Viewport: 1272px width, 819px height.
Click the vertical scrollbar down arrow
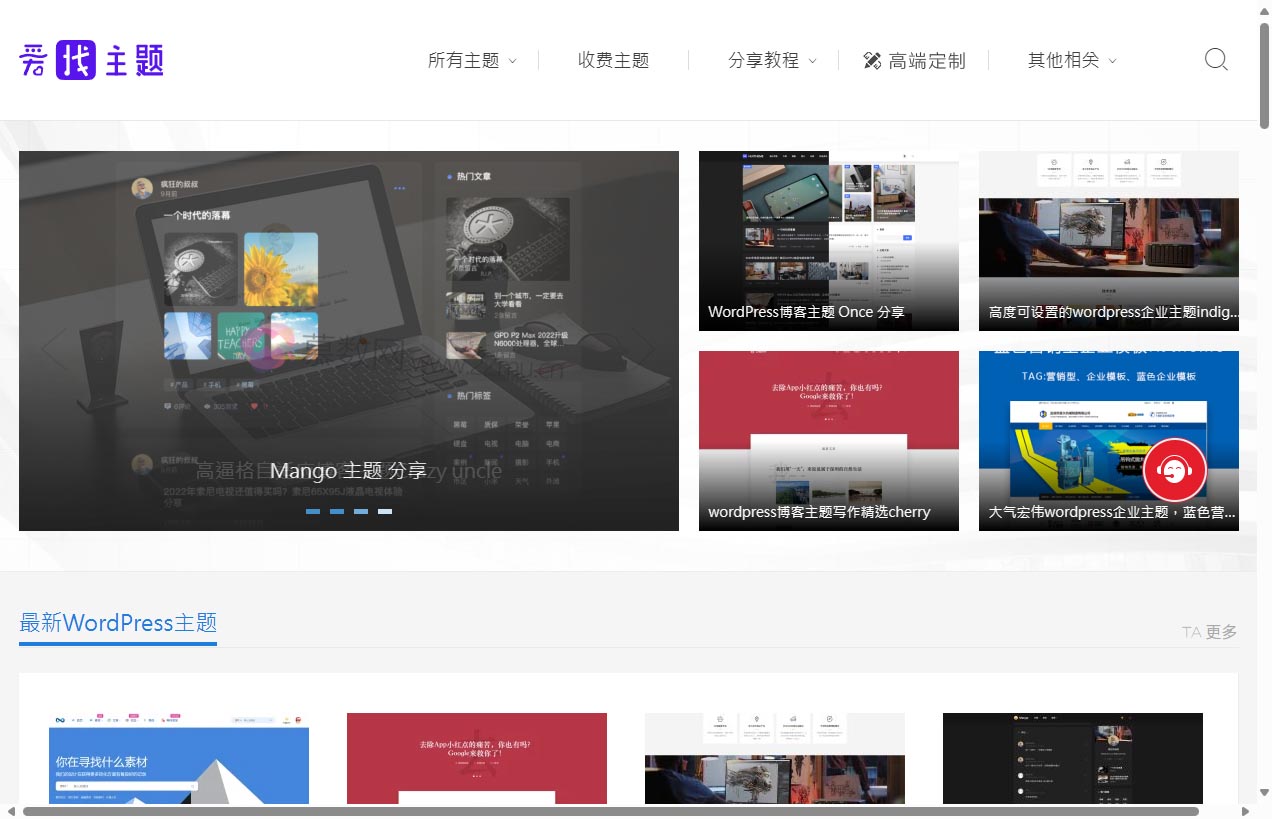click(1264, 793)
